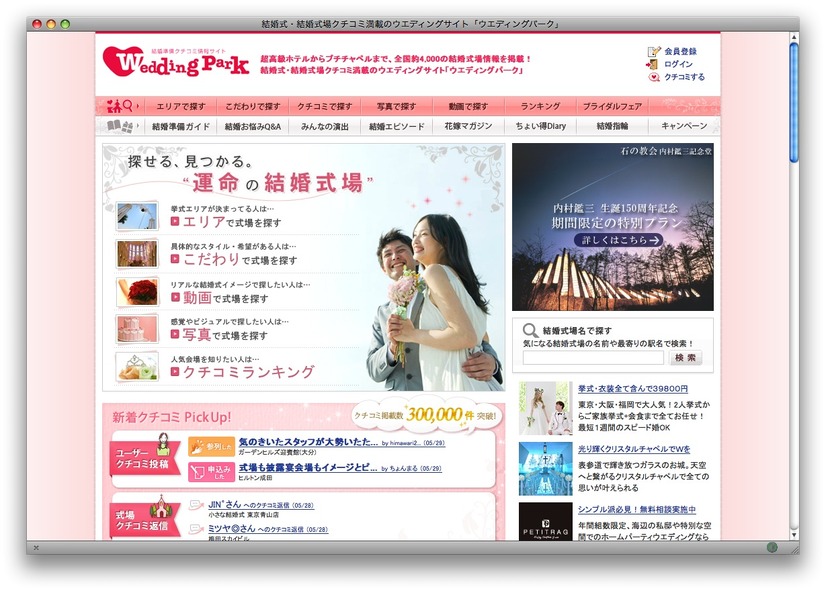
Task: Select みんなの演出 in the gray menu
Action: pyautogui.click(x=324, y=126)
